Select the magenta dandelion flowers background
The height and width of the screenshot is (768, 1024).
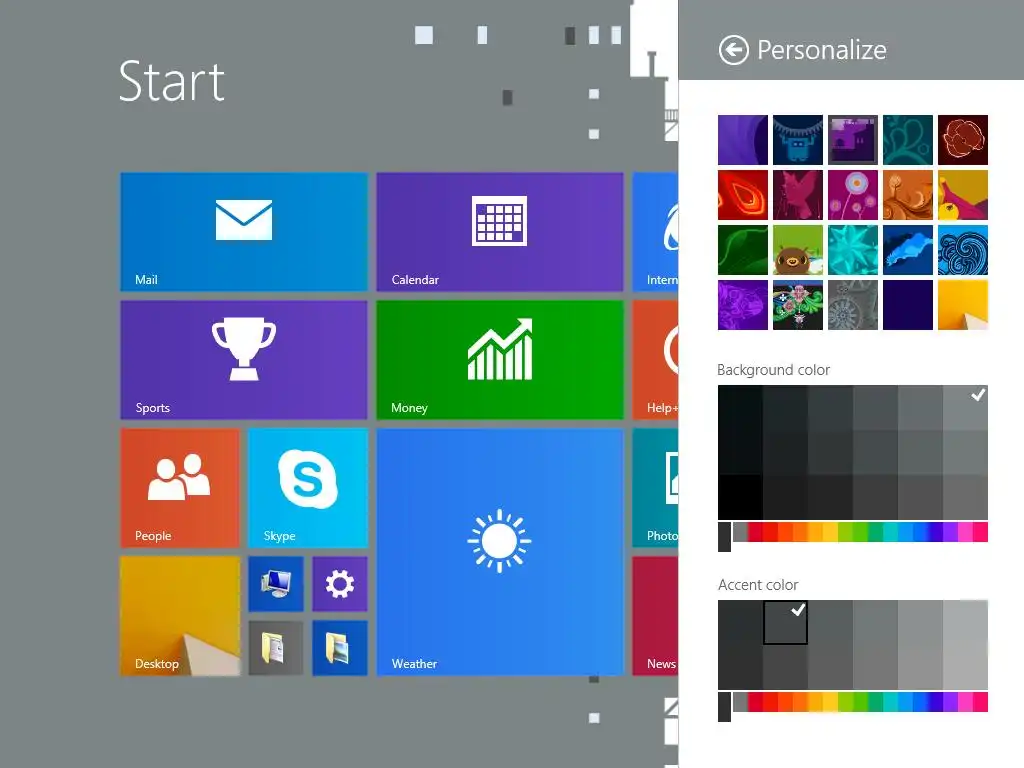coord(852,195)
